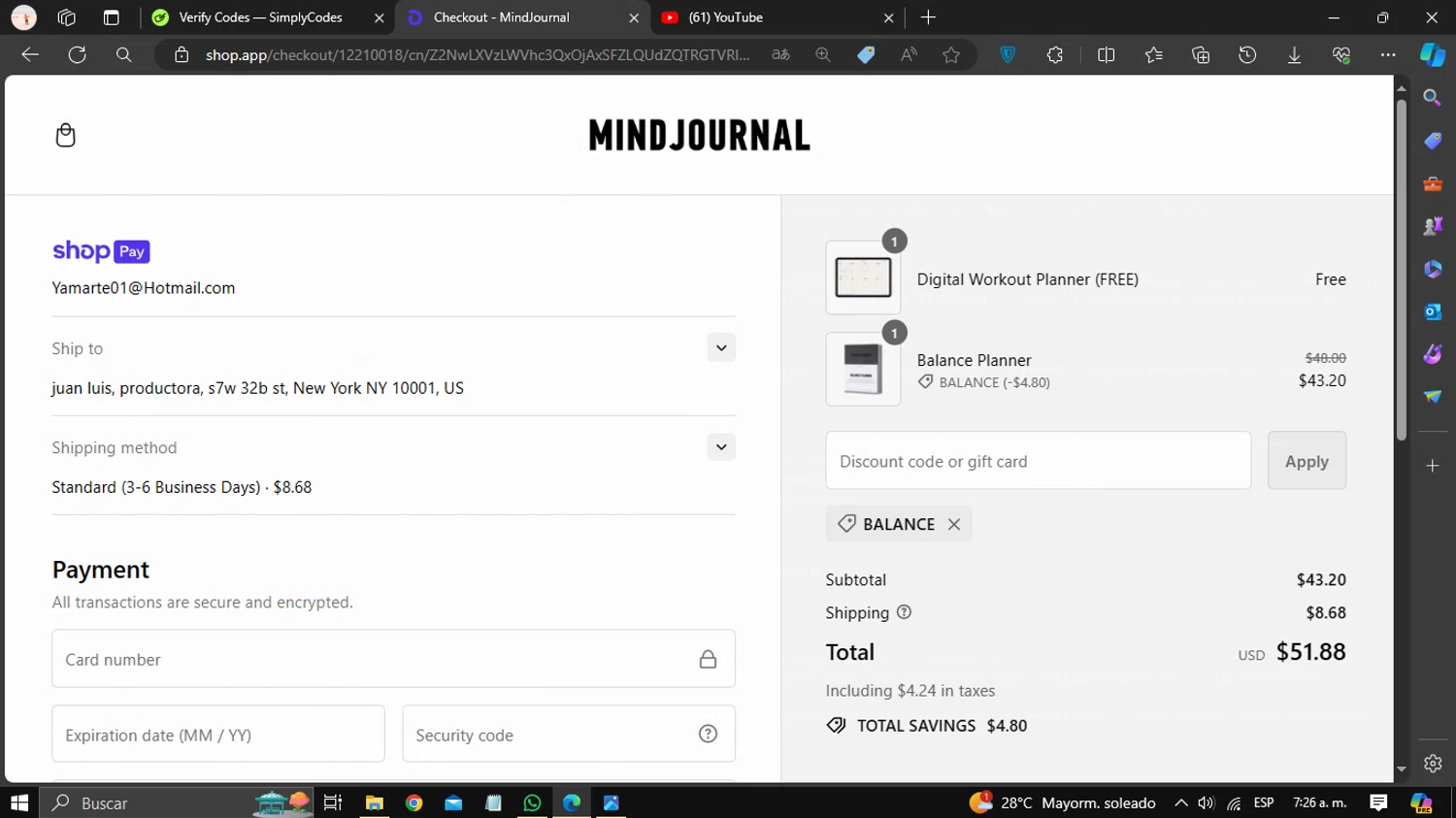Click the zoom magnifier icon in address bar
This screenshot has height=818, width=1456.
(x=823, y=55)
